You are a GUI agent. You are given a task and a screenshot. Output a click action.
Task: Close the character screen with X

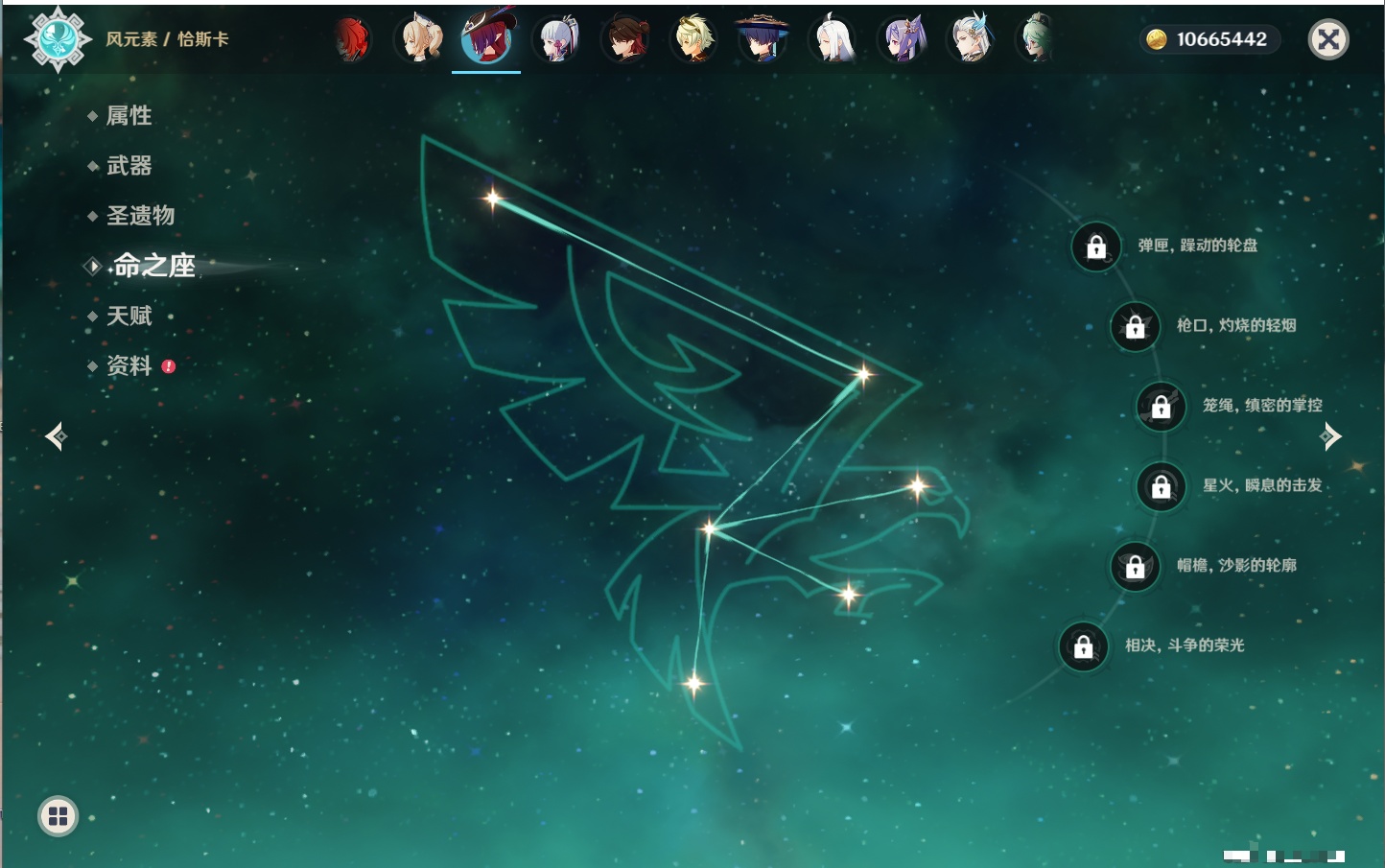coord(1328,39)
